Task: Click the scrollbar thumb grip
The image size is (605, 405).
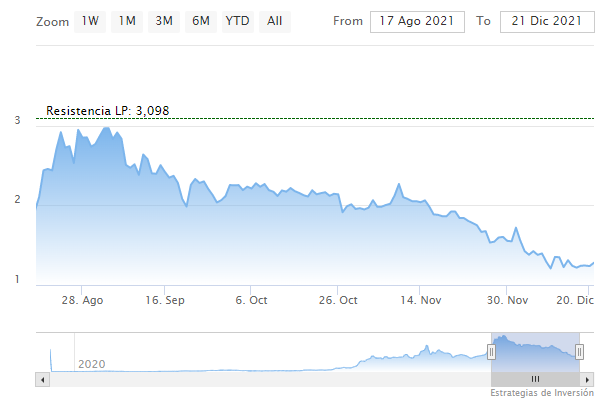Action: [x=535, y=379]
